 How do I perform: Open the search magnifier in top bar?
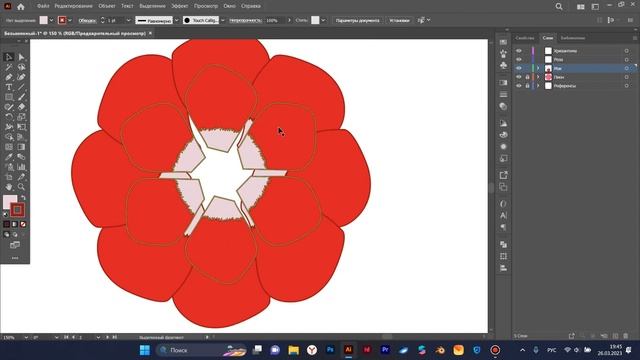(559, 7)
